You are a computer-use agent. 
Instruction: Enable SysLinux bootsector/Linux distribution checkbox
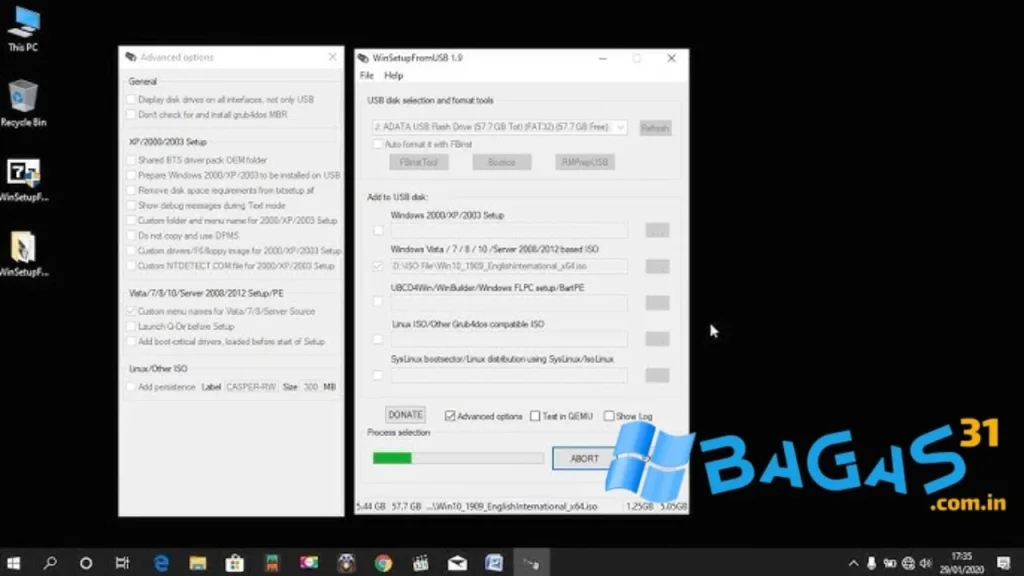[377, 375]
